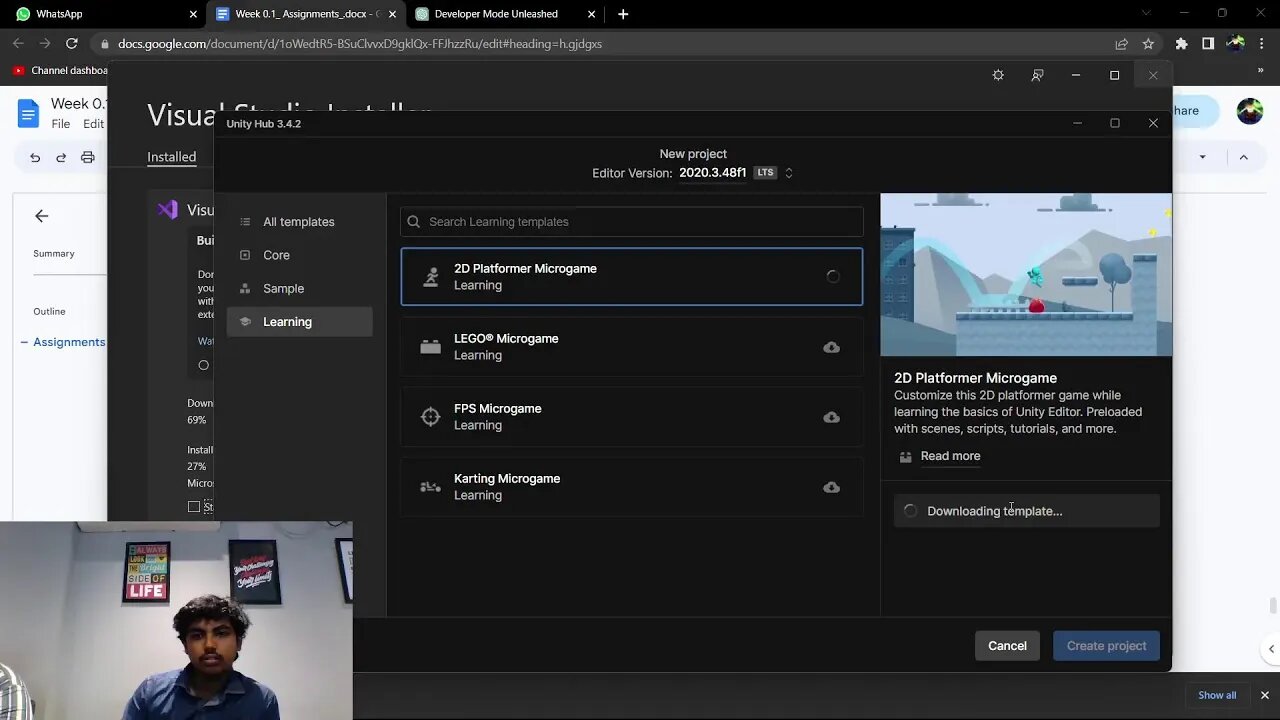Open Visual Studio Installer feedback icon
Viewport: 1280px width, 720px height.
1037,75
